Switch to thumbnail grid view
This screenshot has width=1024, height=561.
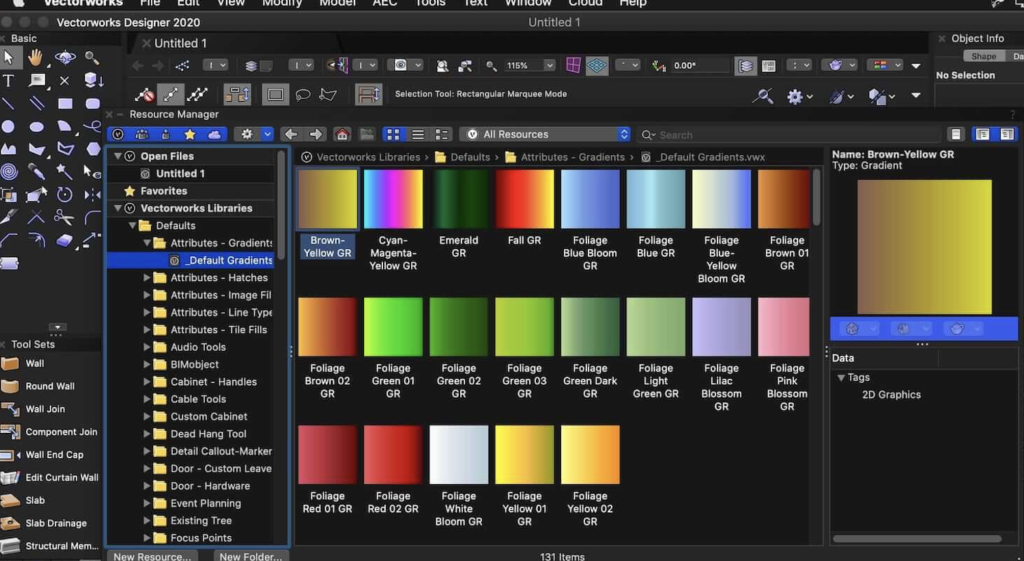click(393, 134)
